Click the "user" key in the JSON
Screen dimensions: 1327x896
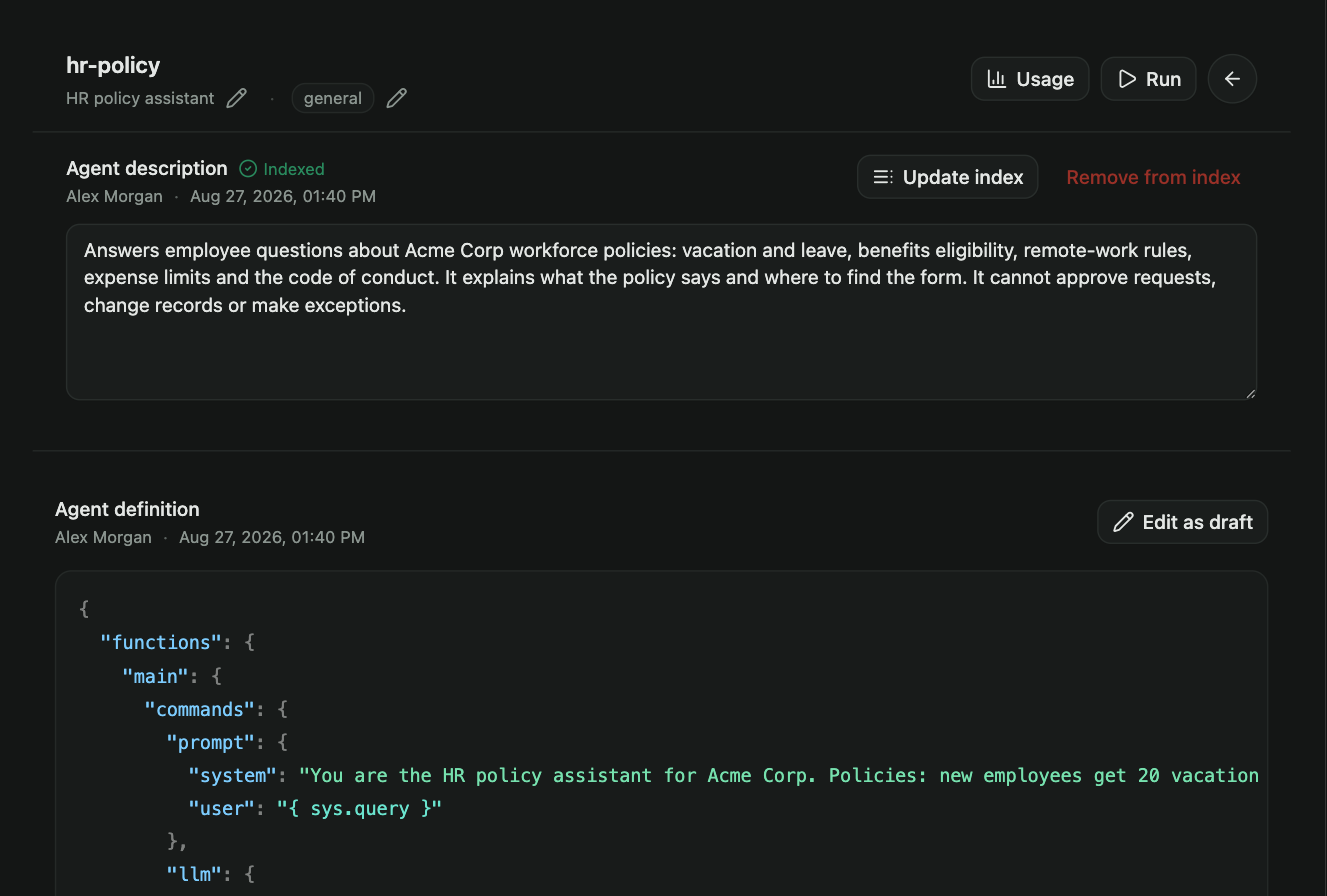click(x=222, y=808)
